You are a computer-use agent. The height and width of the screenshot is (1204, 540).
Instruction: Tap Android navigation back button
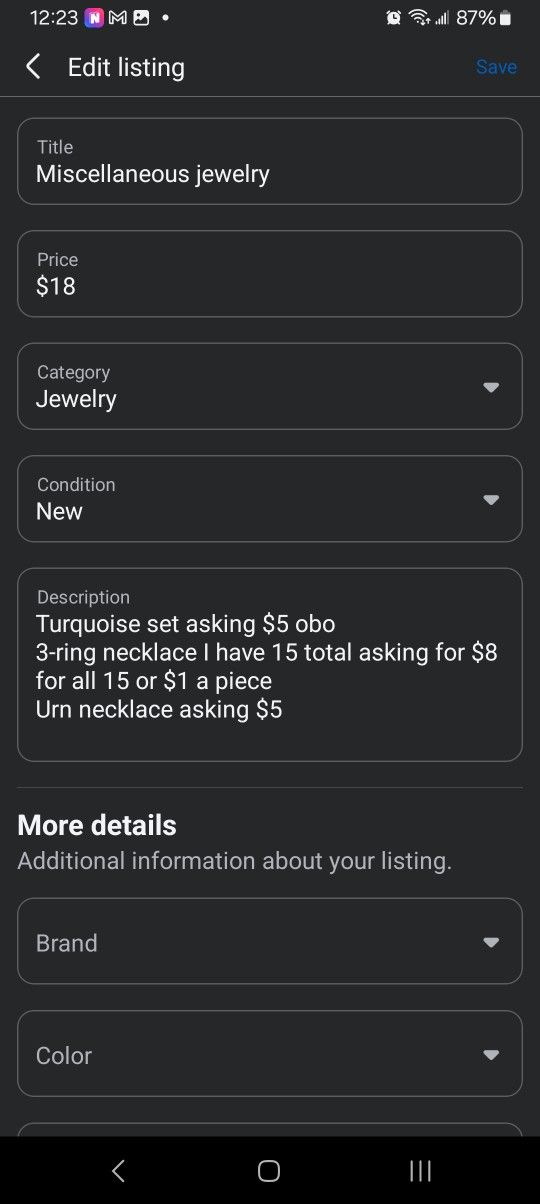click(x=118, y=1171)
